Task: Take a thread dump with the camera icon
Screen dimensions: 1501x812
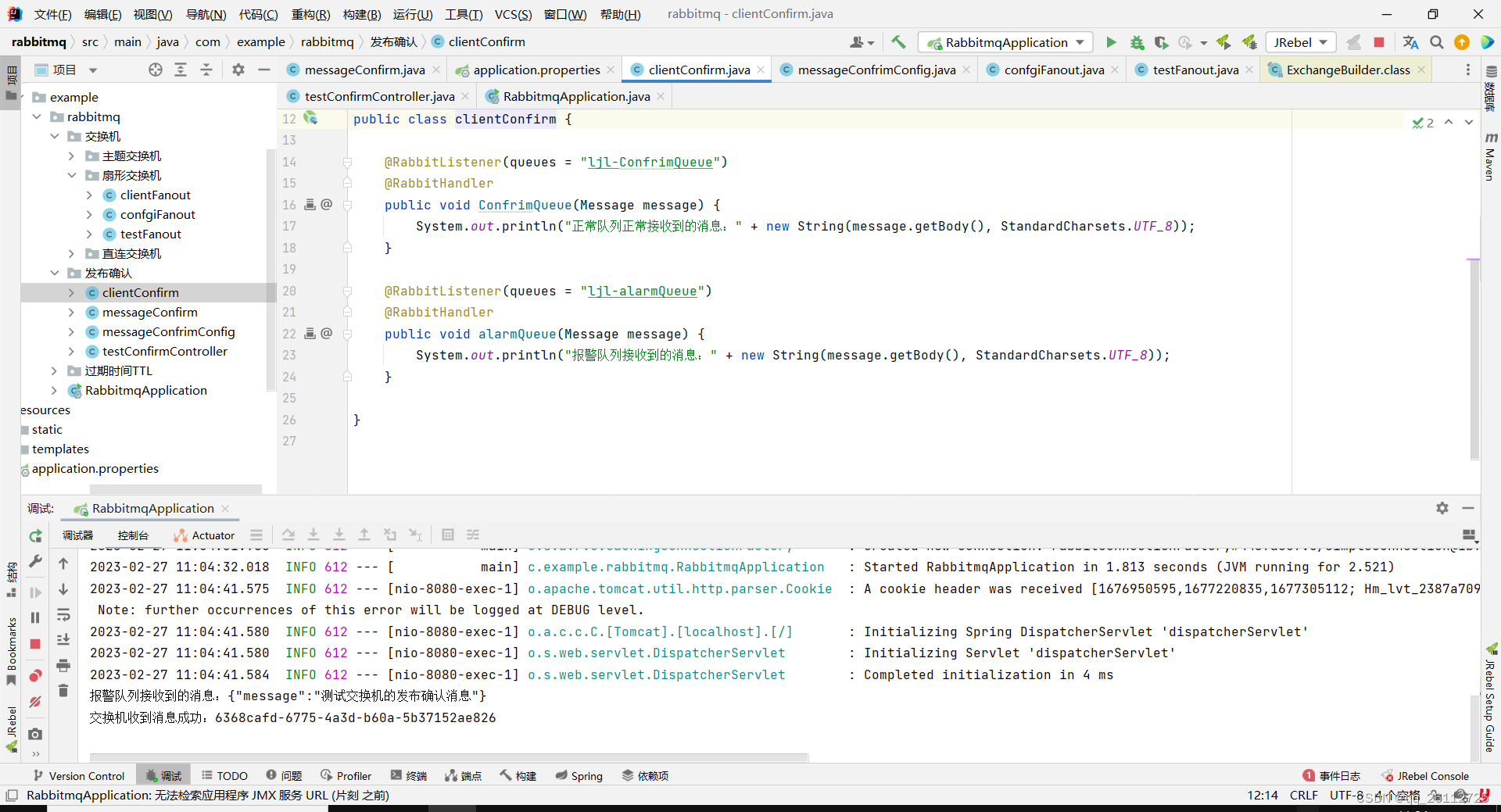Action: pos(35,735)
